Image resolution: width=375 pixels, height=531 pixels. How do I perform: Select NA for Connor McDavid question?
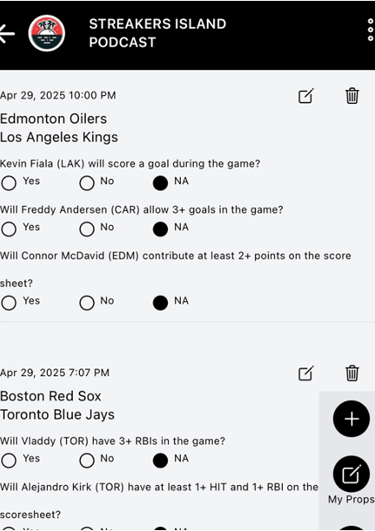pos(160,303)
